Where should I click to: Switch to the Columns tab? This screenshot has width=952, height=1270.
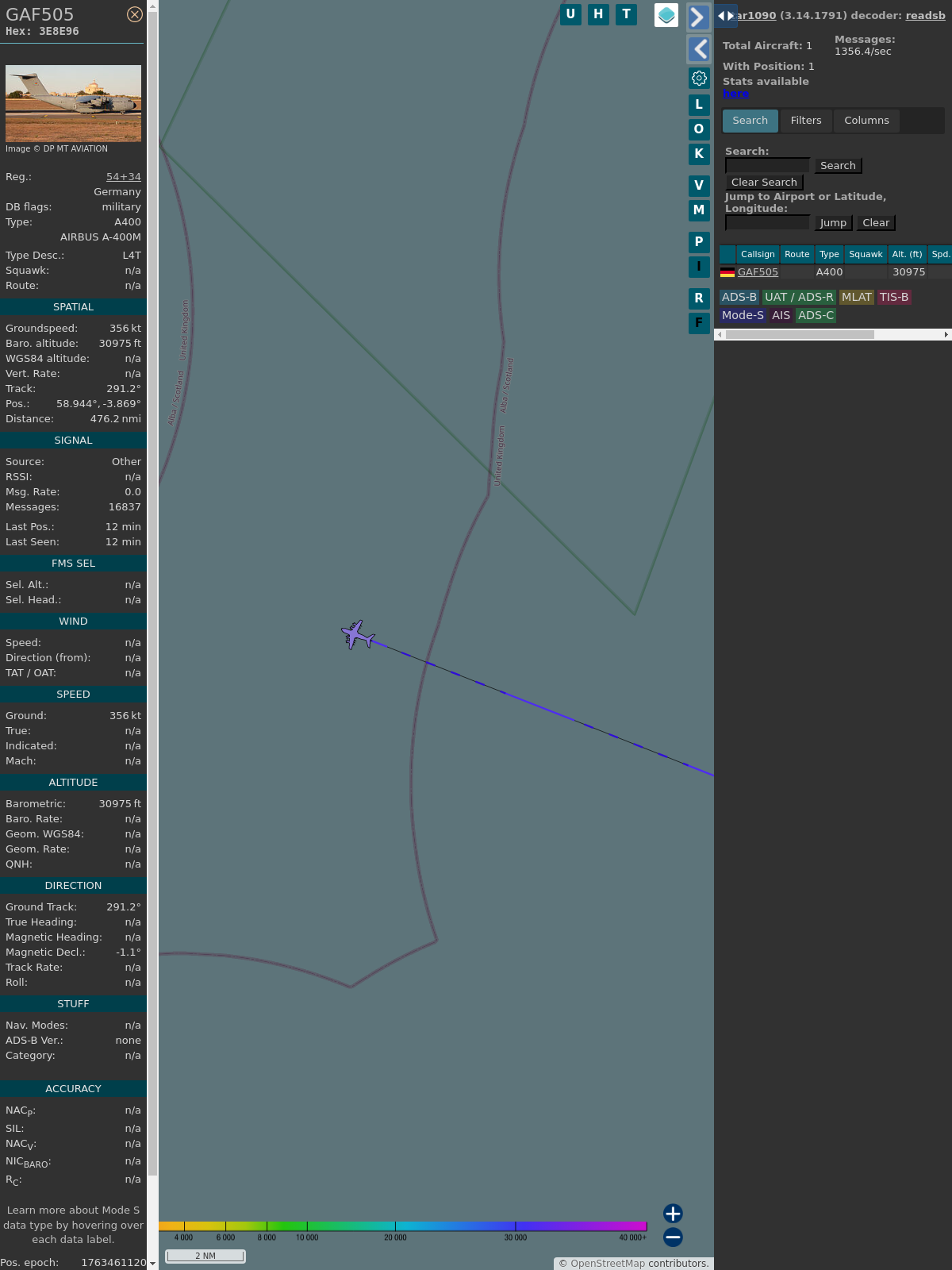(866, 121)
